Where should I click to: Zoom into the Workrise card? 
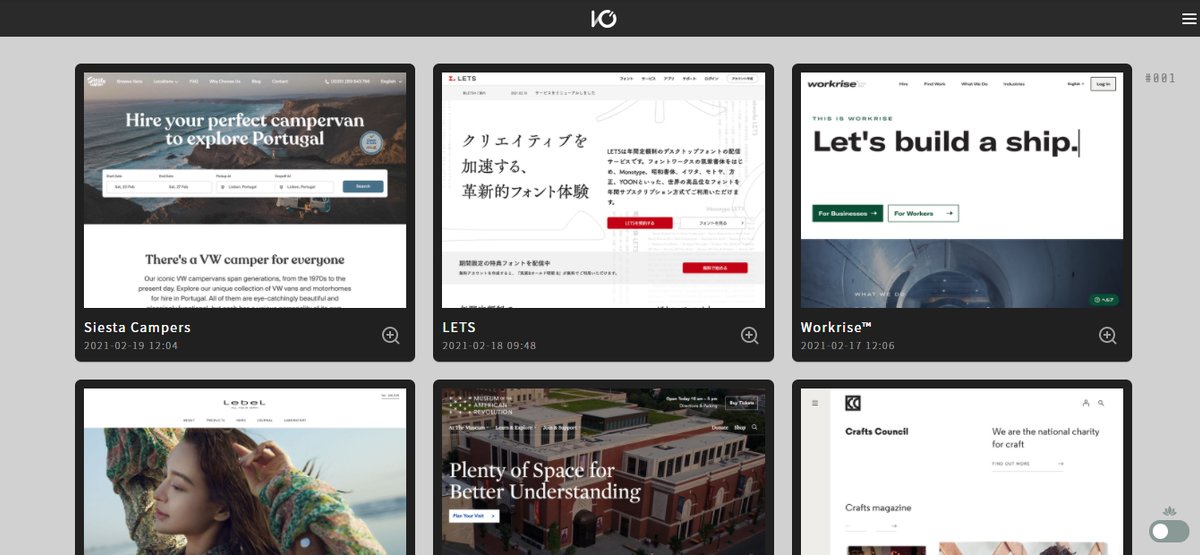click(x=1107, y=336)
